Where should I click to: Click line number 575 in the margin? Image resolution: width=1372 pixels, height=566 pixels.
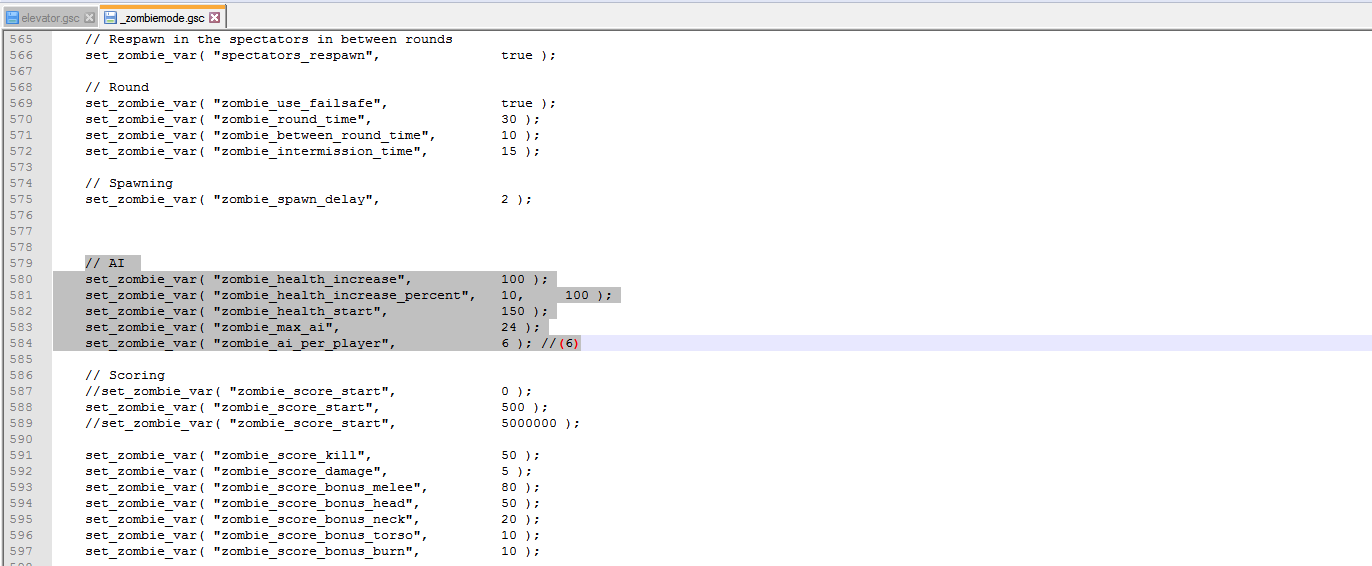tap(21, 199)
